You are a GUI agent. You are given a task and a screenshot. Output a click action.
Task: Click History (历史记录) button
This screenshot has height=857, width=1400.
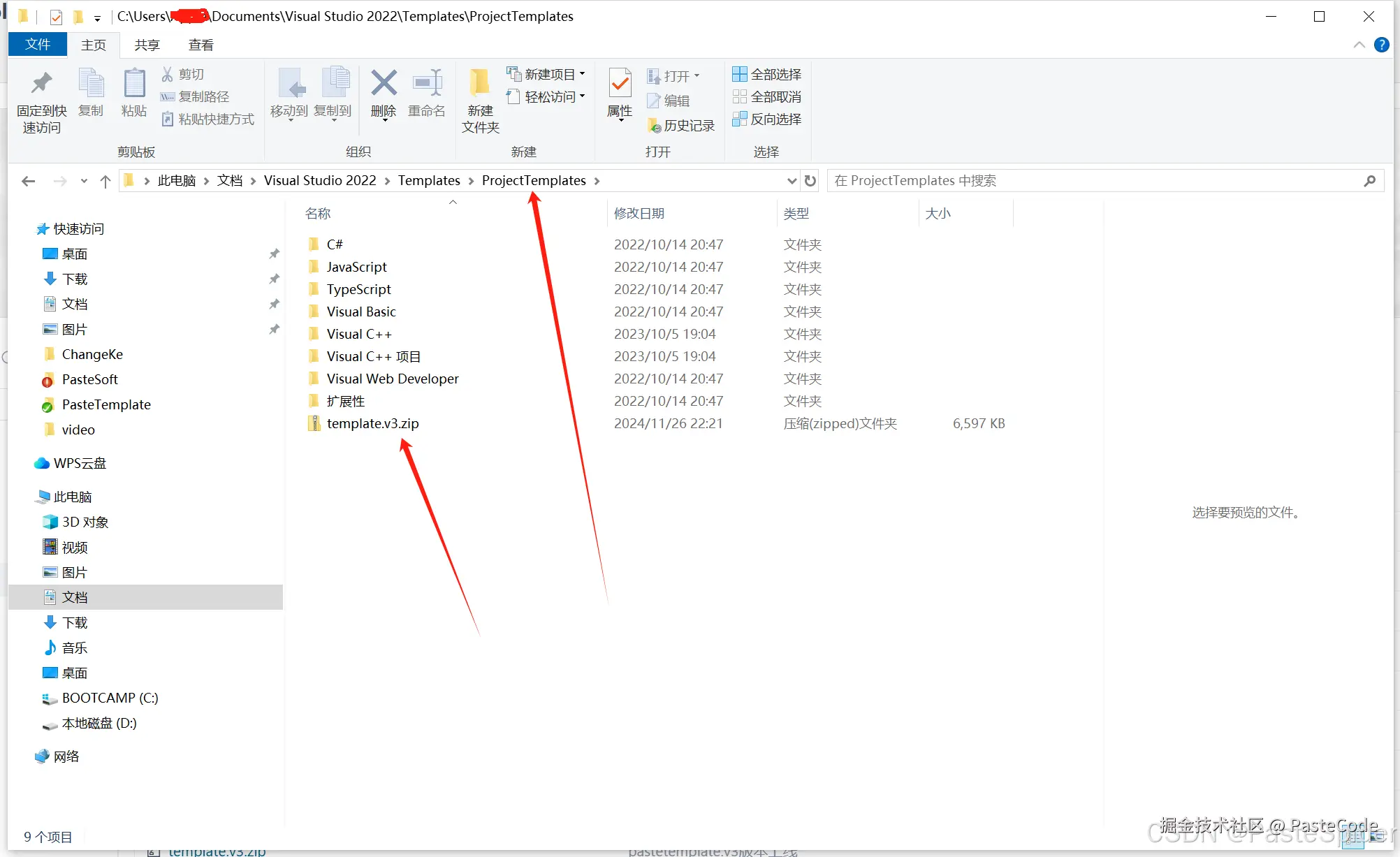tap(681, 125)
